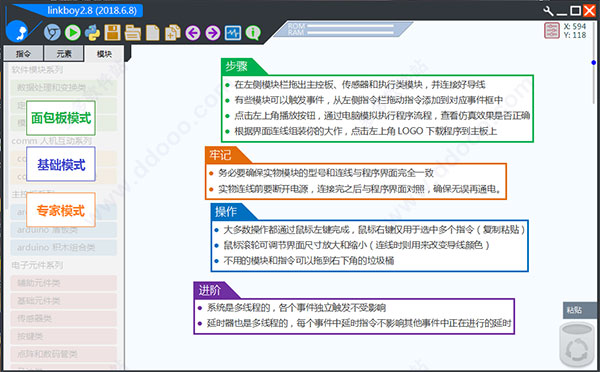Start simulation with green play button
Image resolution: width=600 pixels, height=372 pixels.
(x=72, y=33)
